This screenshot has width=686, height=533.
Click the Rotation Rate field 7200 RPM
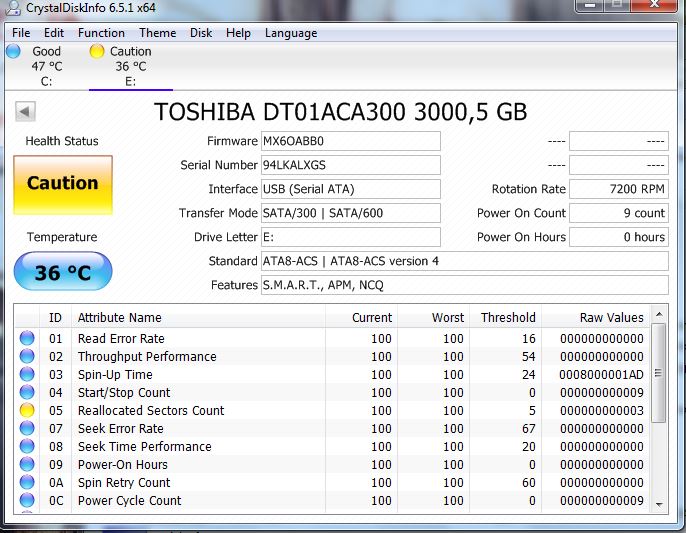click(619, 189)
